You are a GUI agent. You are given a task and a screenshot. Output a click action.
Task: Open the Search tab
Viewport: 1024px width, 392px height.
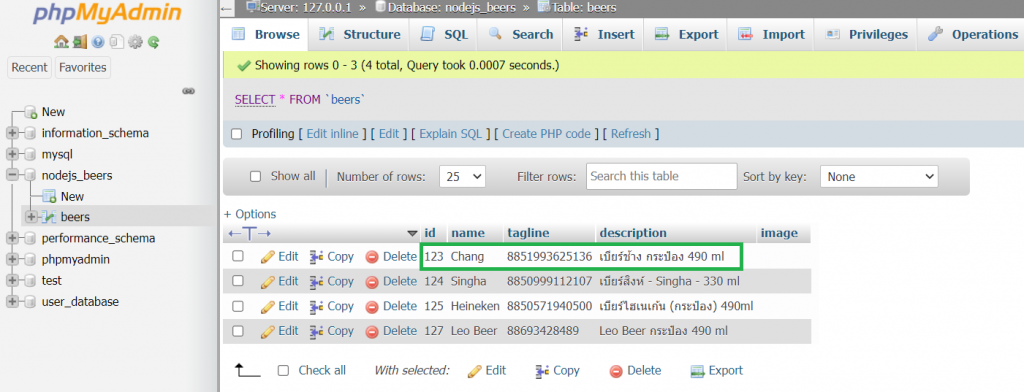click(x=520, y=35)
